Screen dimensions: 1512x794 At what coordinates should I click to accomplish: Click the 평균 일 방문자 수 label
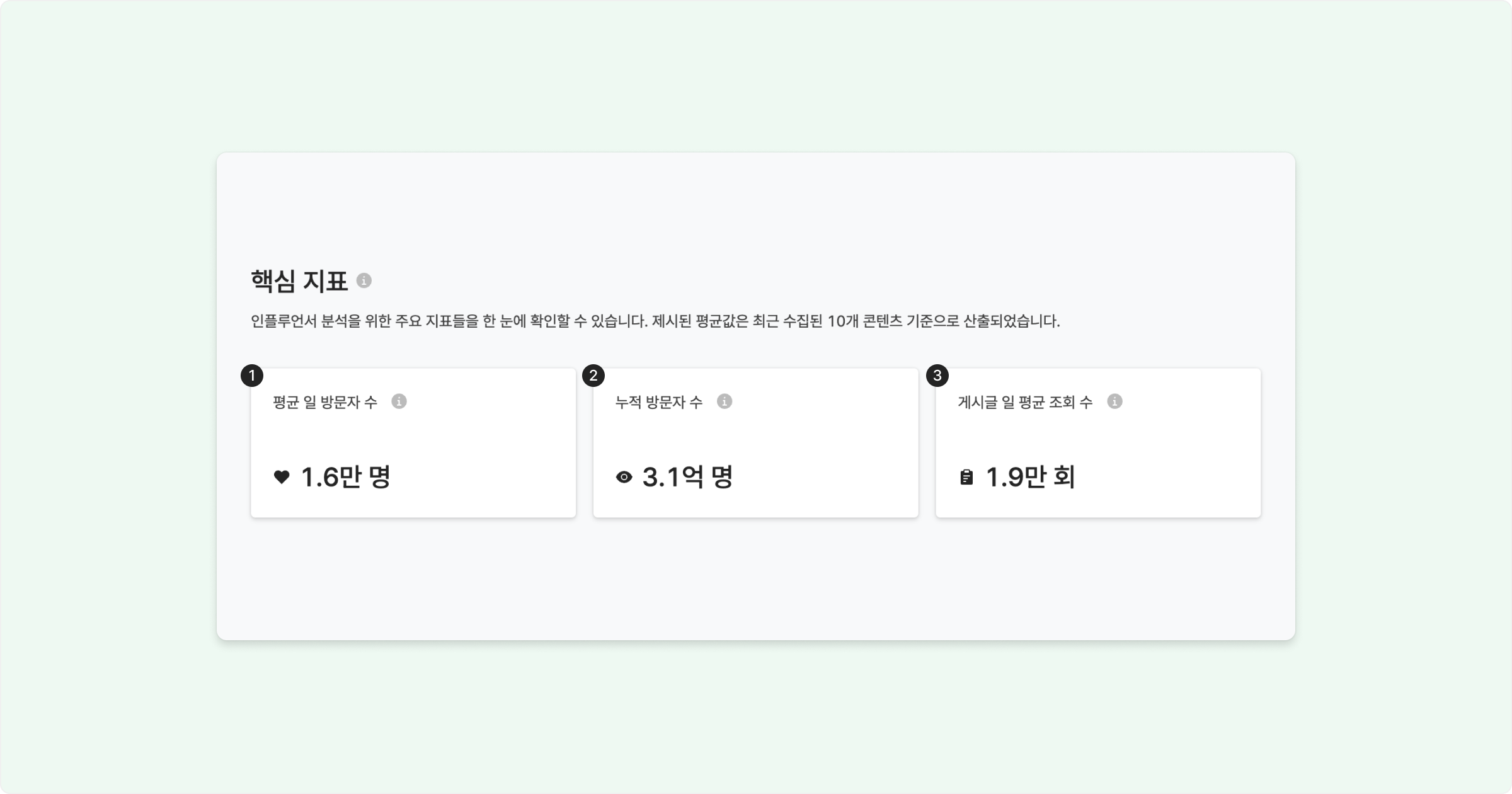(325, 402)
